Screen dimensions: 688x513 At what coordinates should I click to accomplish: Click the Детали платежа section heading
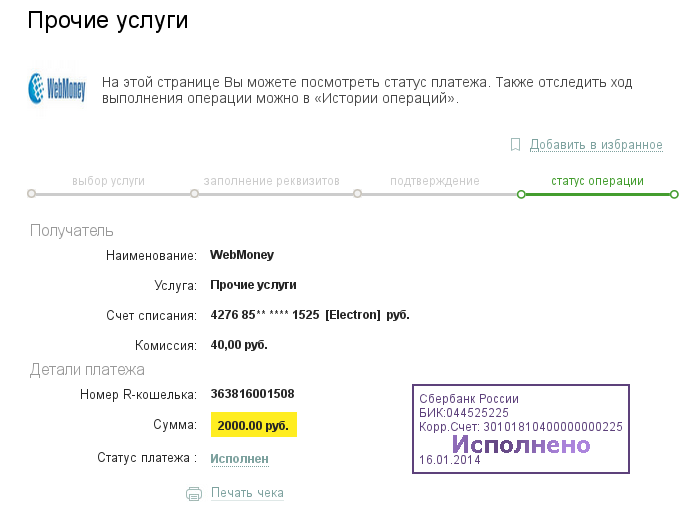point(87,370)
